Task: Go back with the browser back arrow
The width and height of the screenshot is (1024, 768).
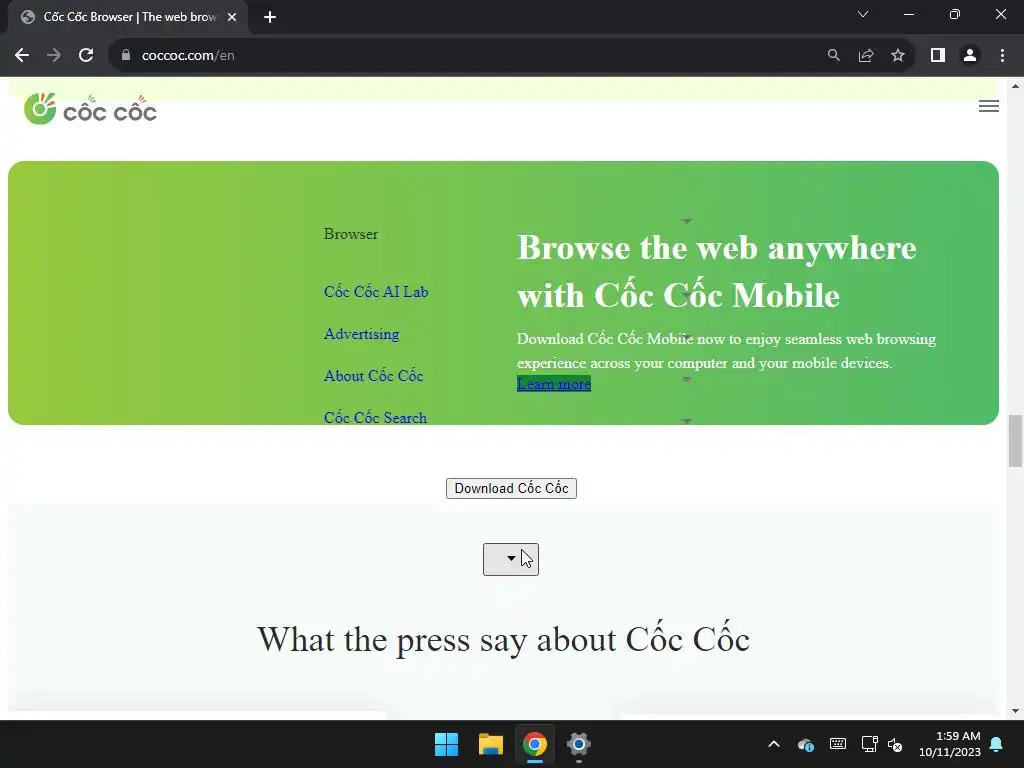Action: tap(22, 56)
